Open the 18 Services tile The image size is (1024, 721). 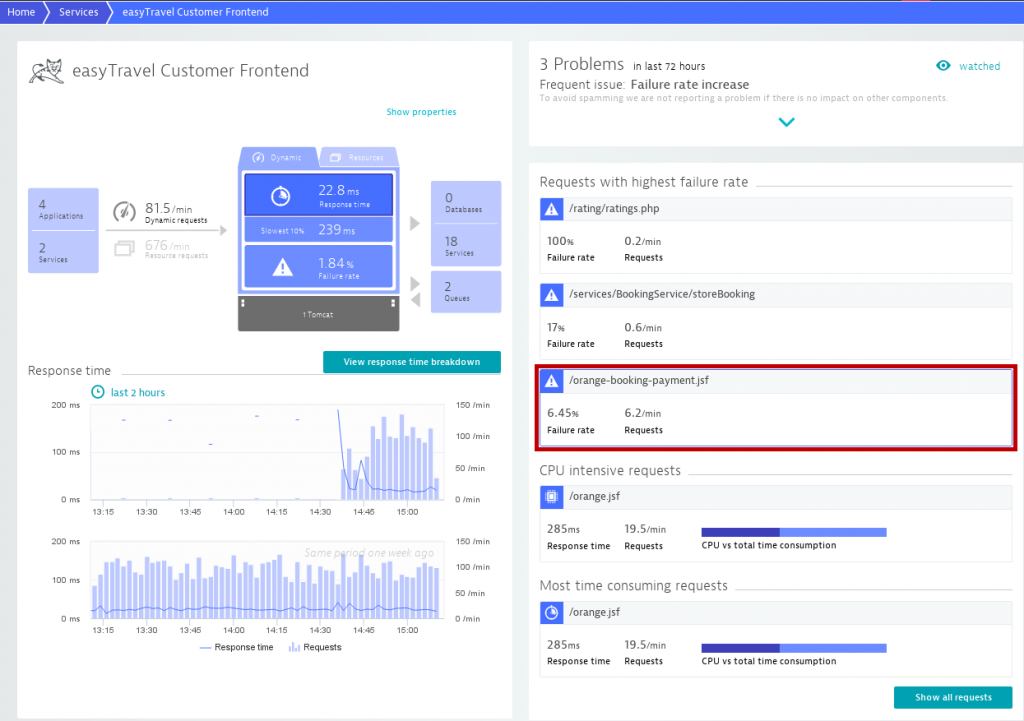pos(466,246)
